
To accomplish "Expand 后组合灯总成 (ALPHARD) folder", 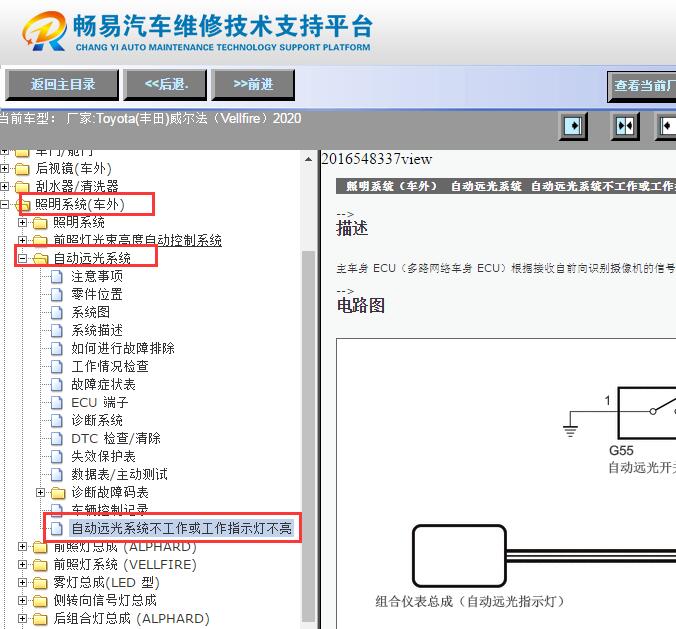I will point(22,619).
